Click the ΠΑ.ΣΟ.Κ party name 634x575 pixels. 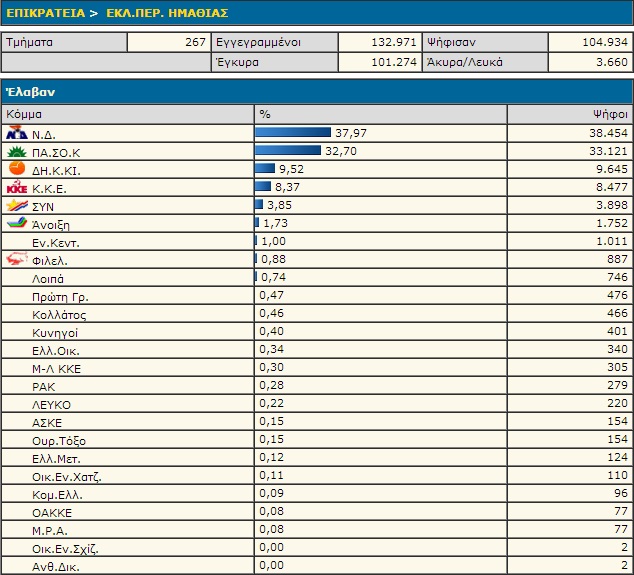(x=56, y=153)
